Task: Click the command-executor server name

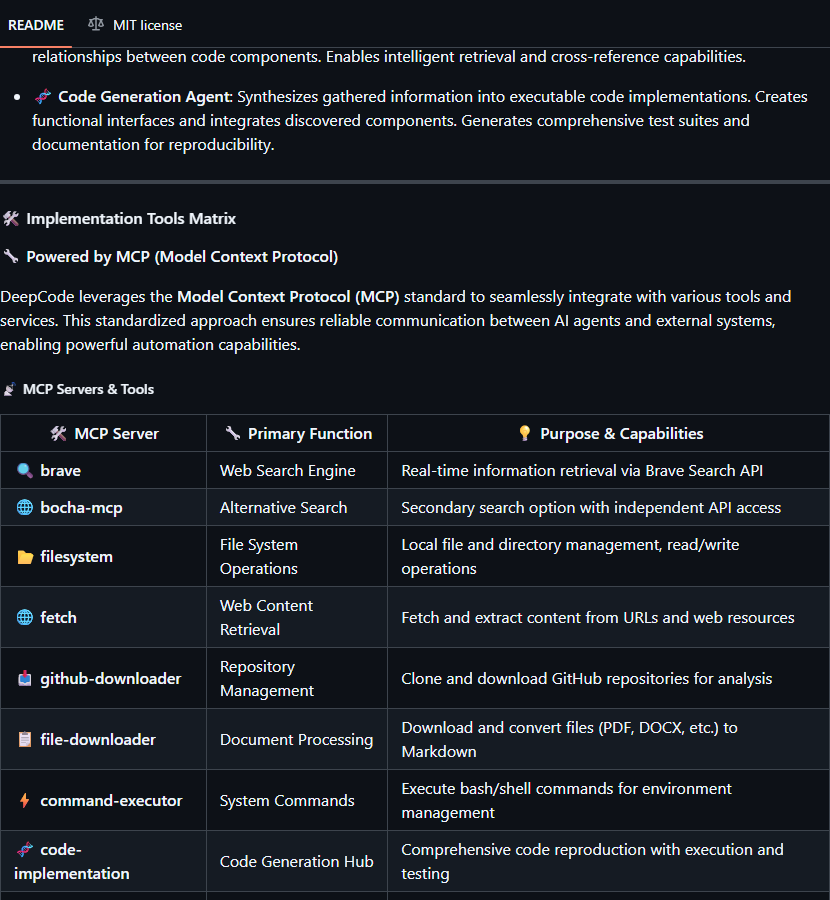Action: click(111, 801)
